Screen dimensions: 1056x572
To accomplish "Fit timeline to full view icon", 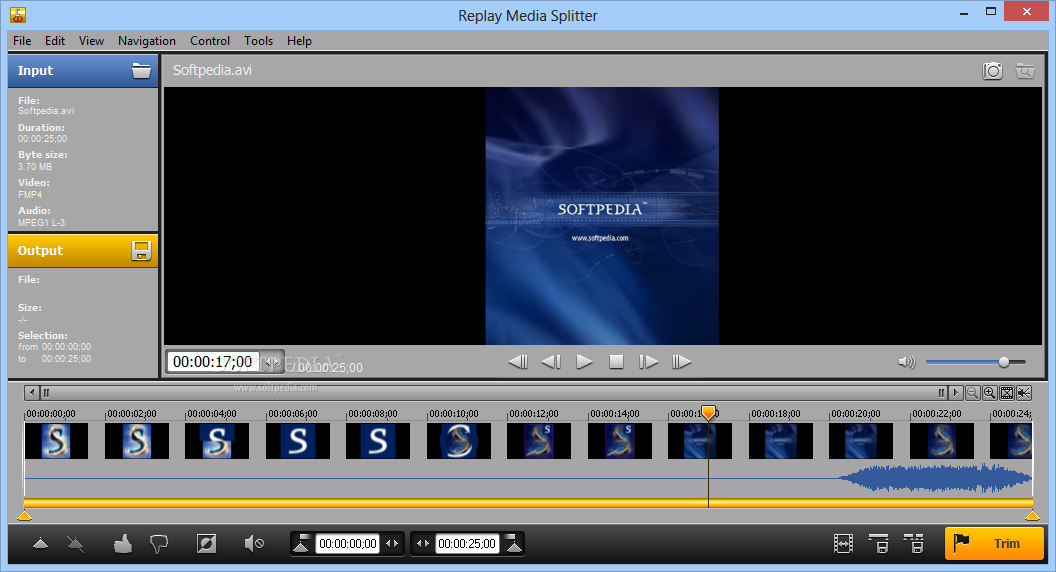I will pyautogui.click(x=1007, y=393).
